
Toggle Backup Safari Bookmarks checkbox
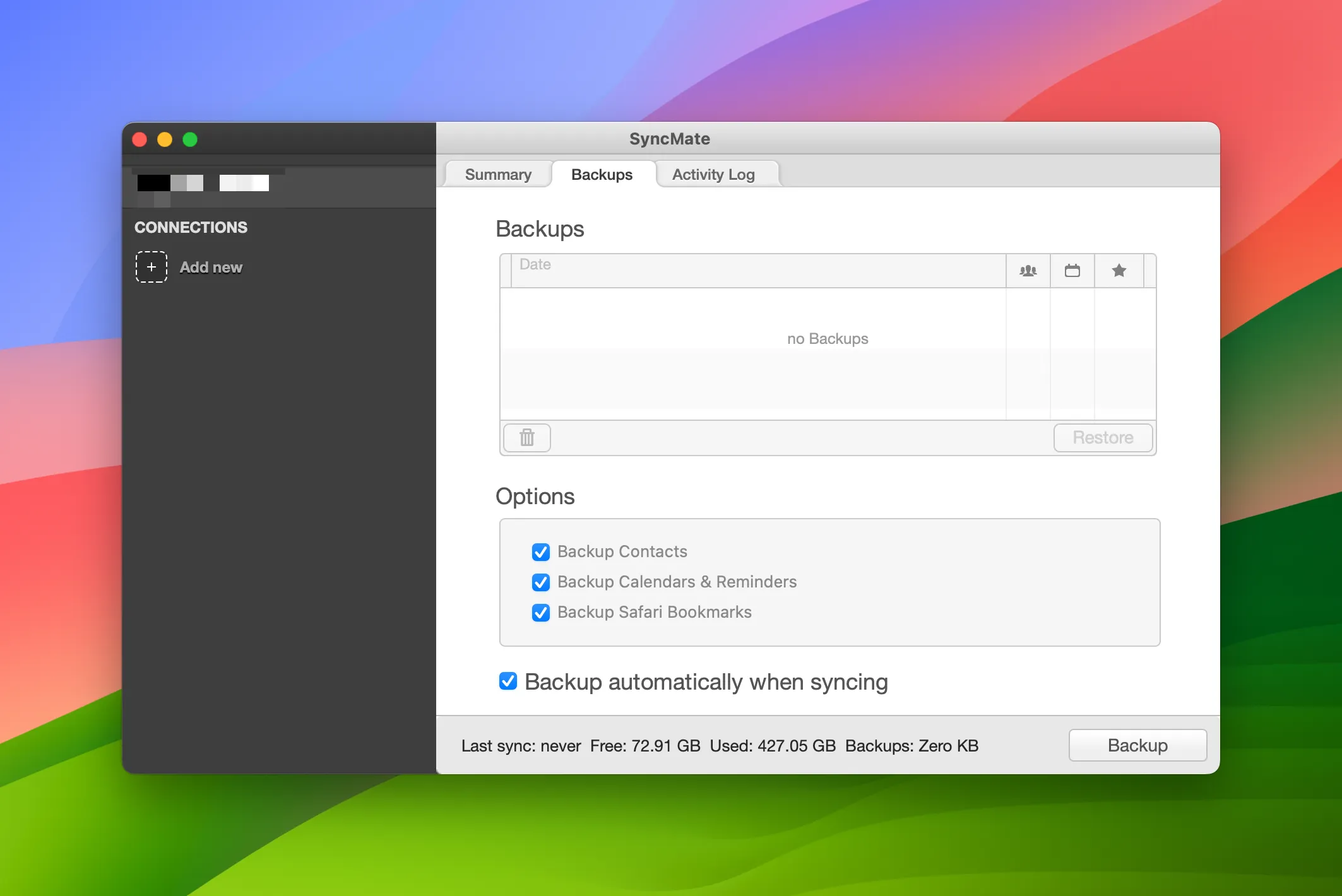point(541,613)
